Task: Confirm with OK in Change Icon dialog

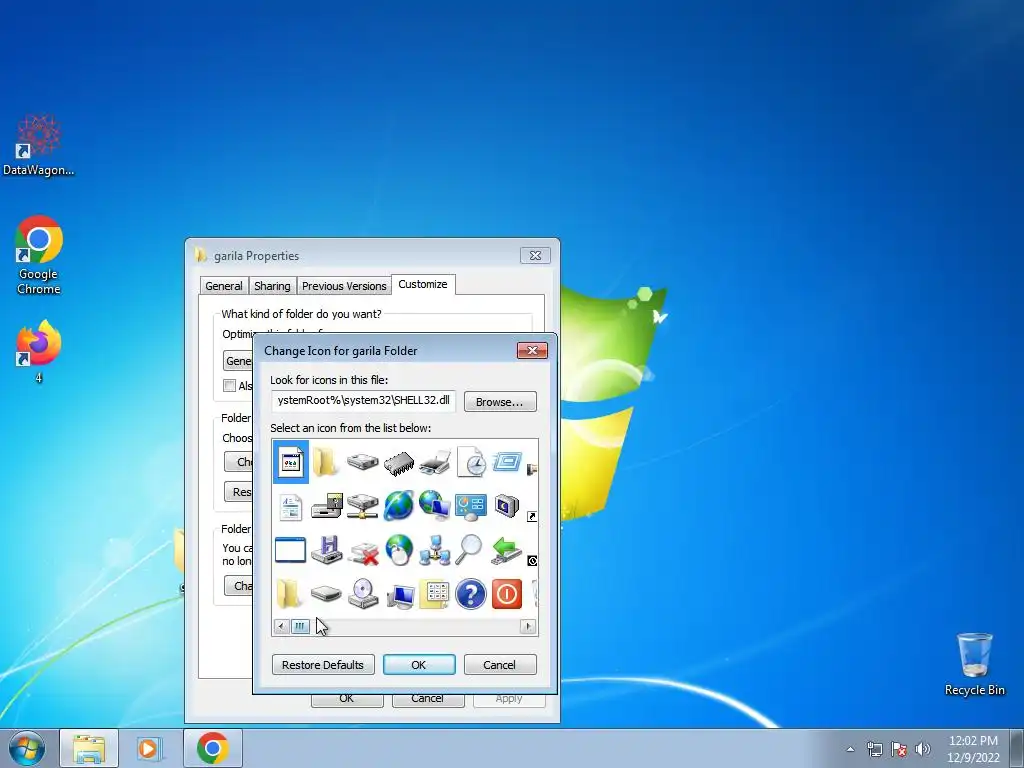Action: pyautogui.click(x=419, y=665)
